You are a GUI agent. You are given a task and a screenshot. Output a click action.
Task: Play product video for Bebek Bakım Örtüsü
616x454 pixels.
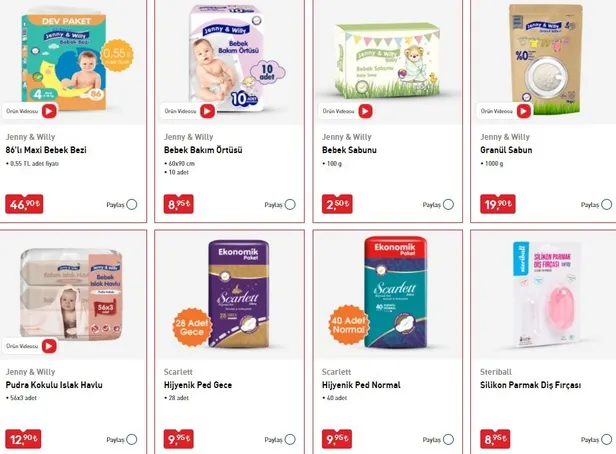point(207,111)
